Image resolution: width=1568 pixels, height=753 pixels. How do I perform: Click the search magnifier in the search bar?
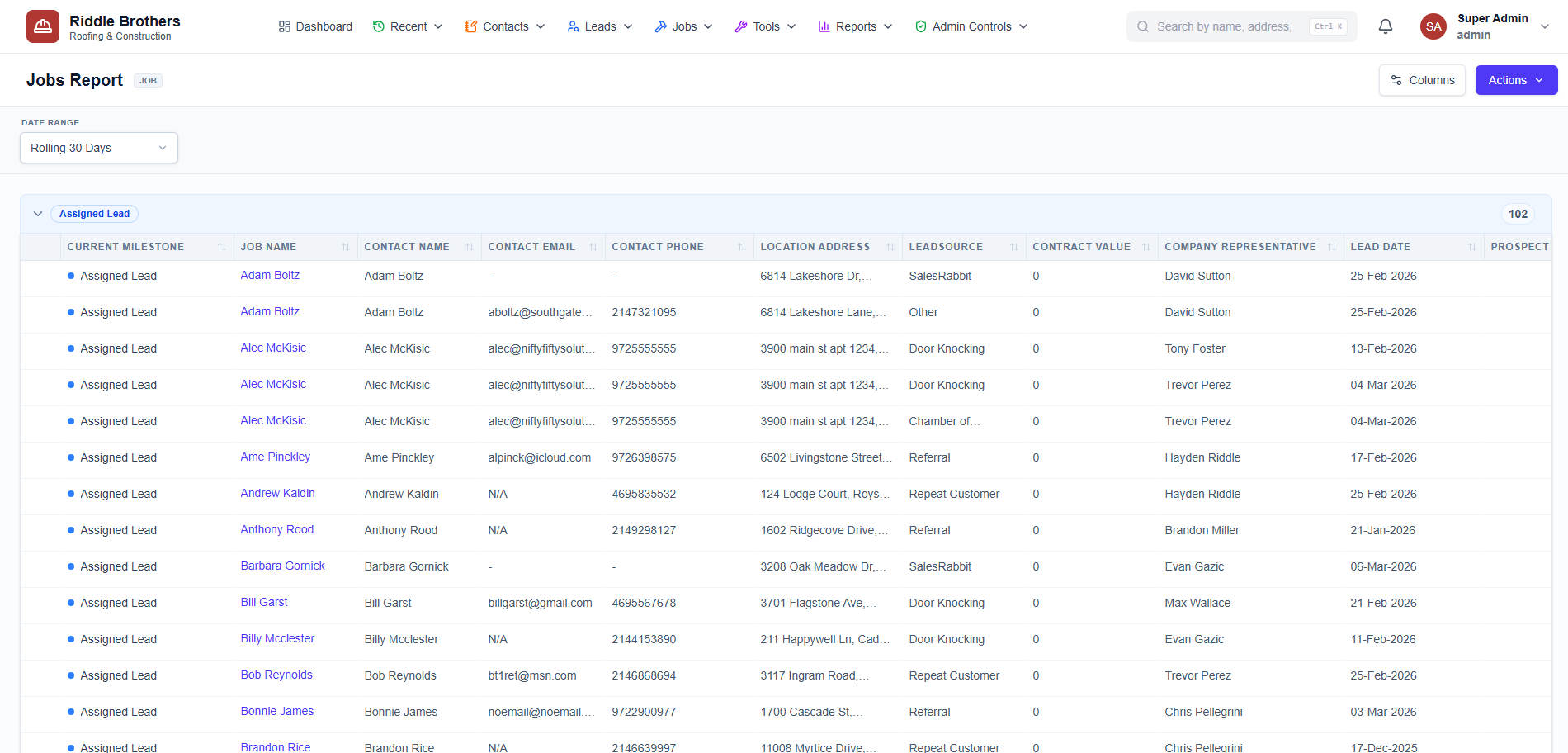[1143, 26]
